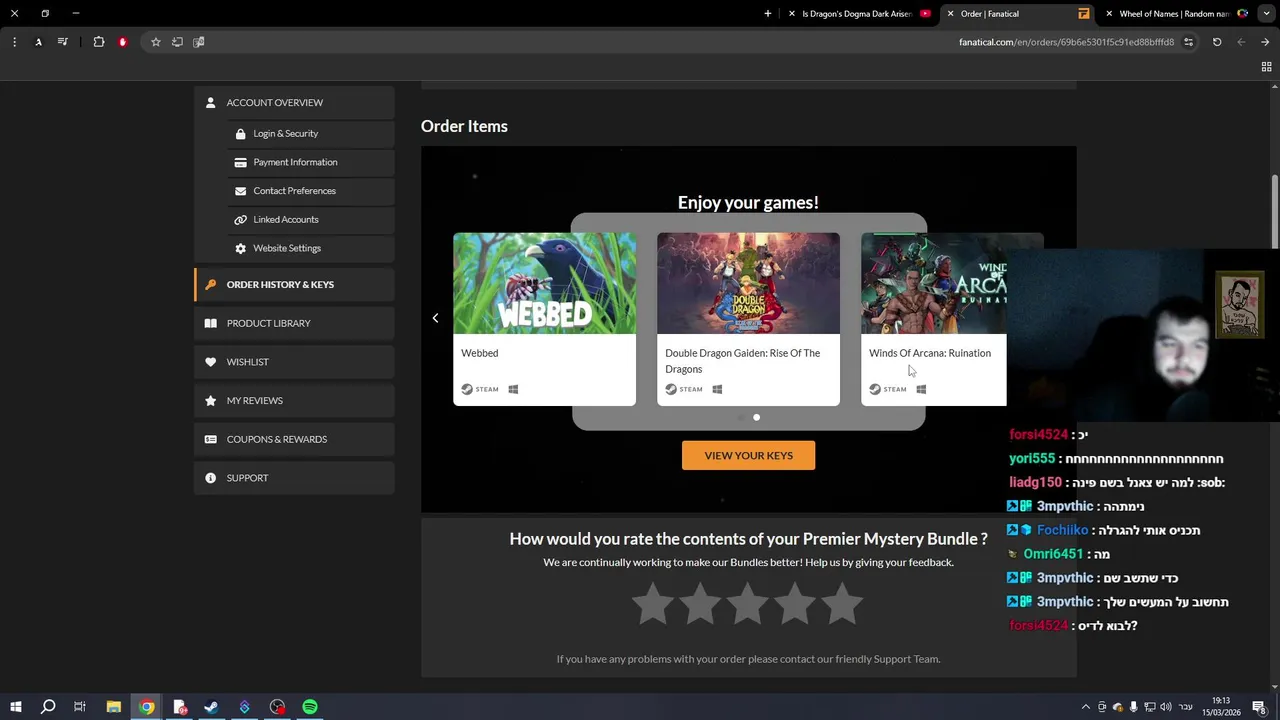Open Account Overview in sidebar
The height and width of the screenshot is (720, 1280).
[x=294, y=102]
